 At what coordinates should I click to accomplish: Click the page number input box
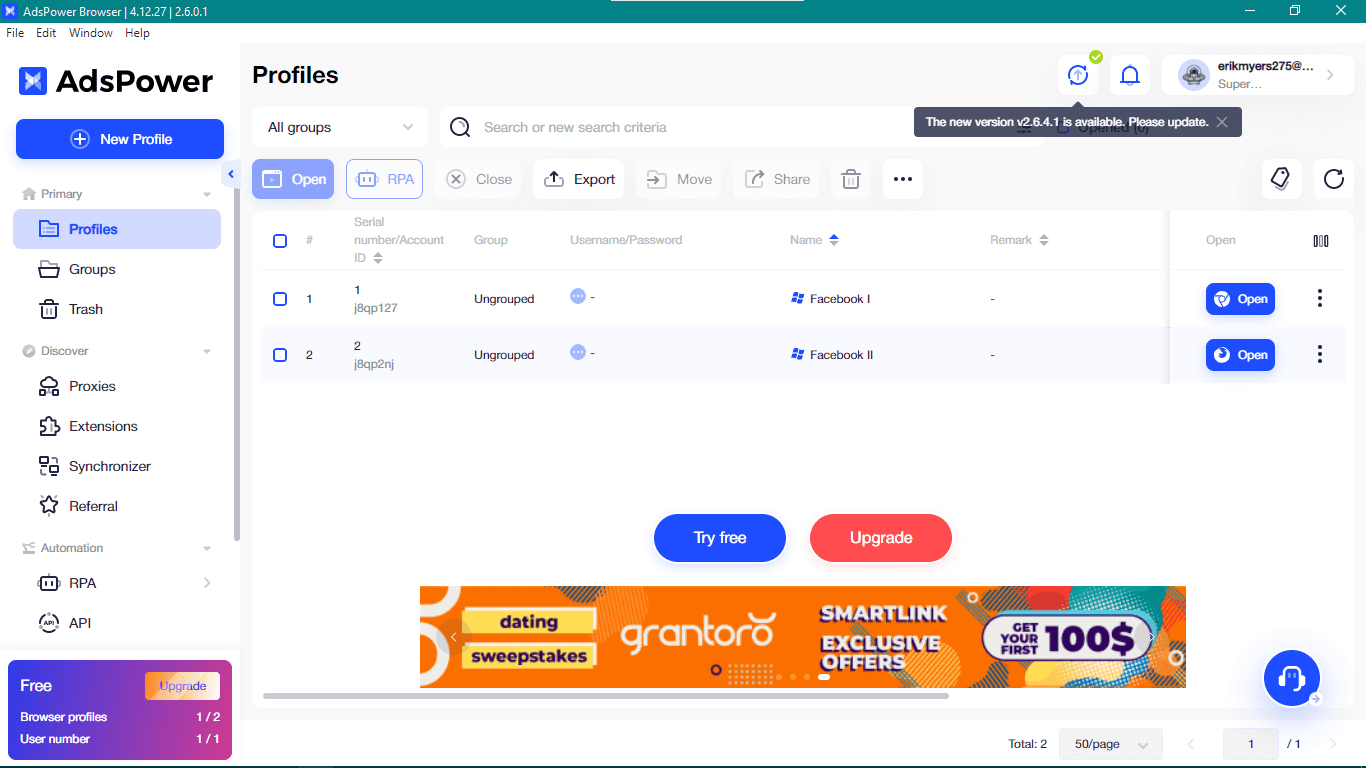tap(1251, 744)
